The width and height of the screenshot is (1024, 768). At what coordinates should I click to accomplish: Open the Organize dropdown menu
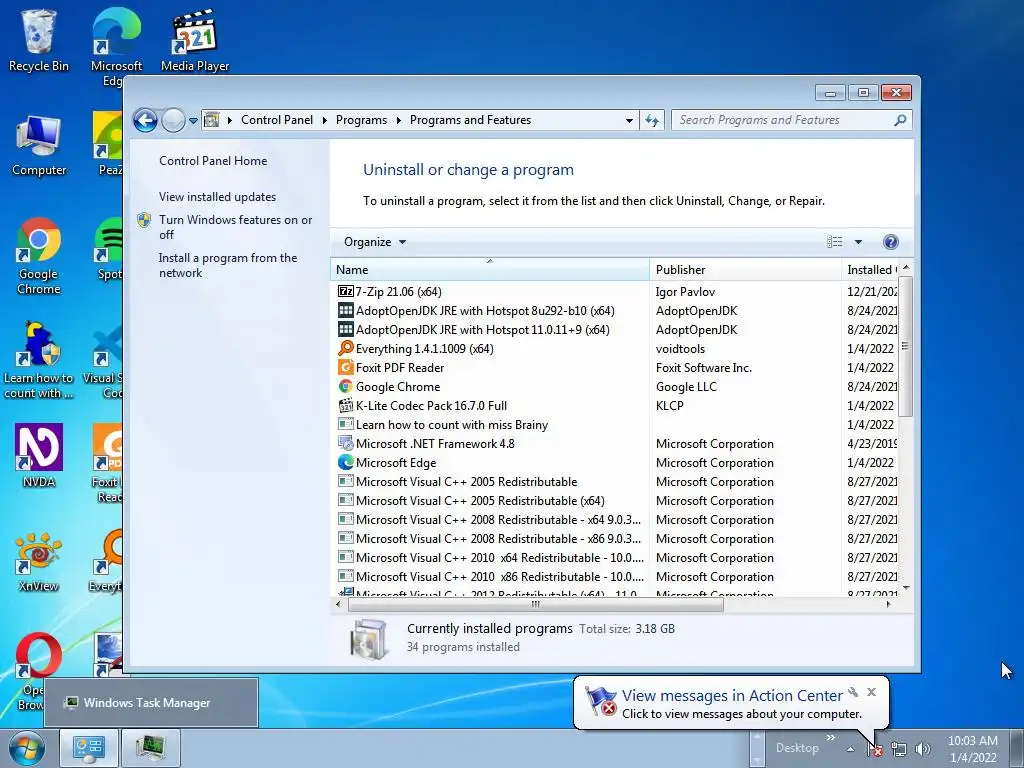tap(375, 242)
